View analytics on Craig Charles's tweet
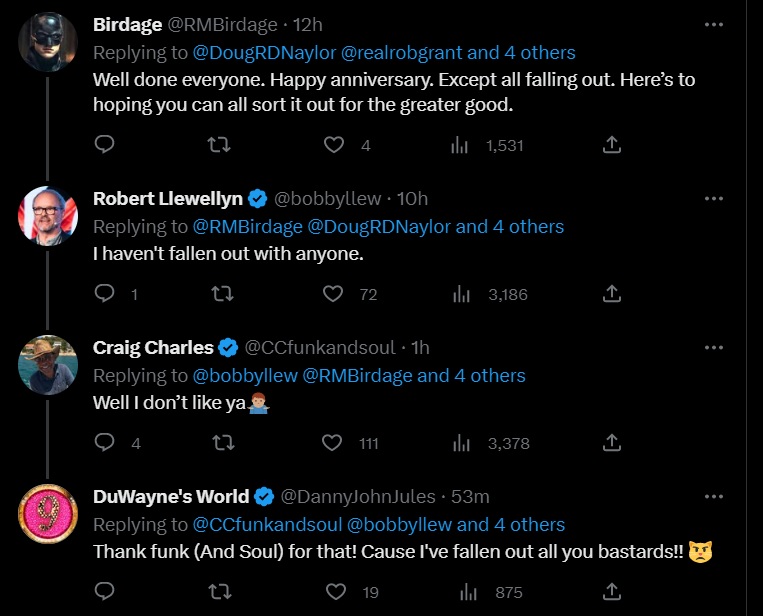Viewport: 763px width, 616px height. (461, 443)
